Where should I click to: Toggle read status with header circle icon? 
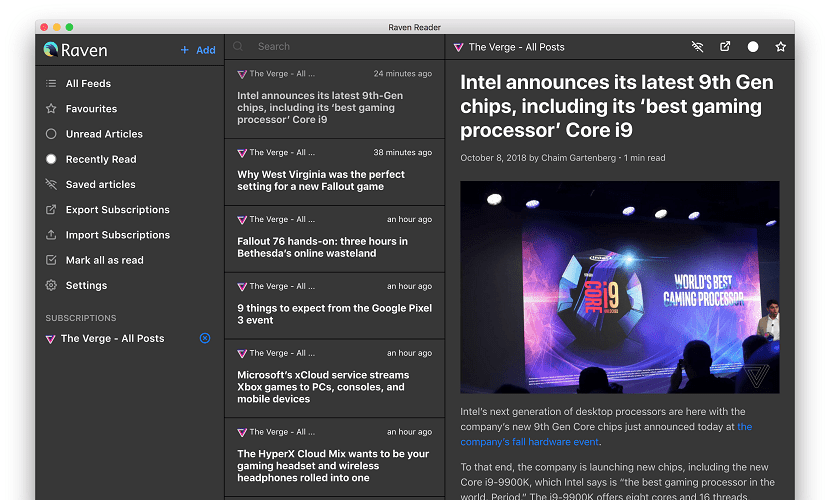753,47
